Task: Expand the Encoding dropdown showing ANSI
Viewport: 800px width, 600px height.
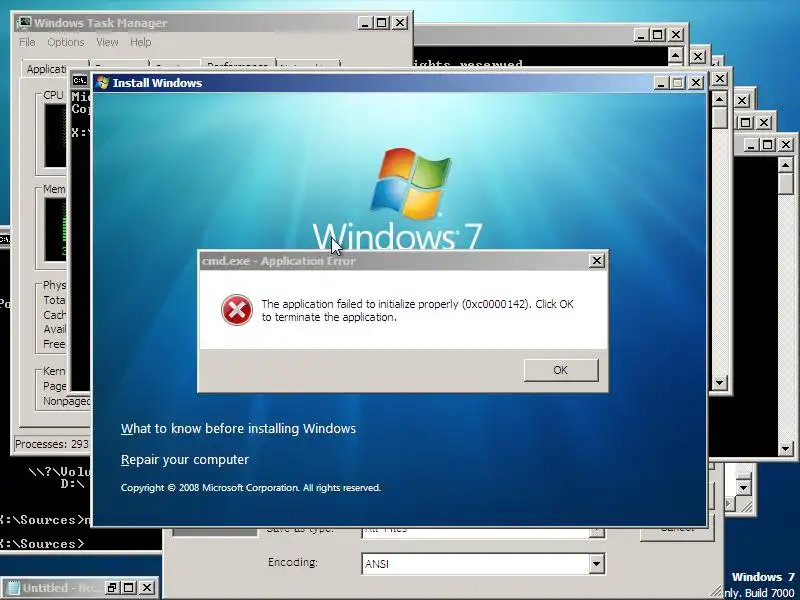Action: coord(596,564)
